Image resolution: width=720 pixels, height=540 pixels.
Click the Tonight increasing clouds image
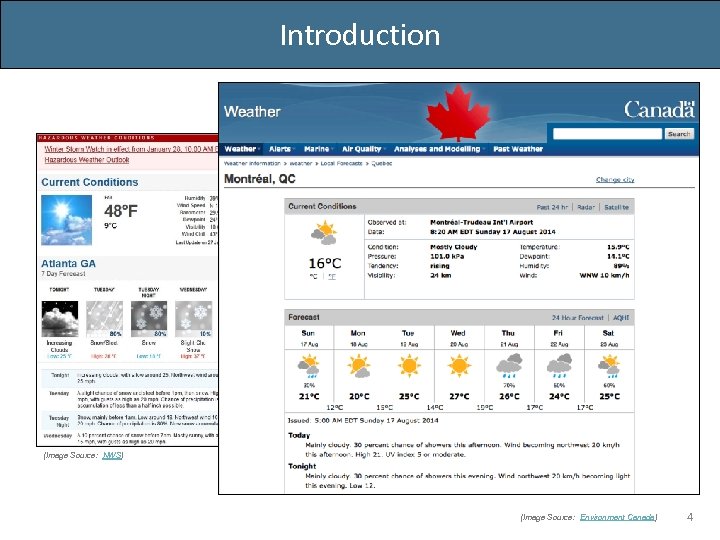click(60, 319)
